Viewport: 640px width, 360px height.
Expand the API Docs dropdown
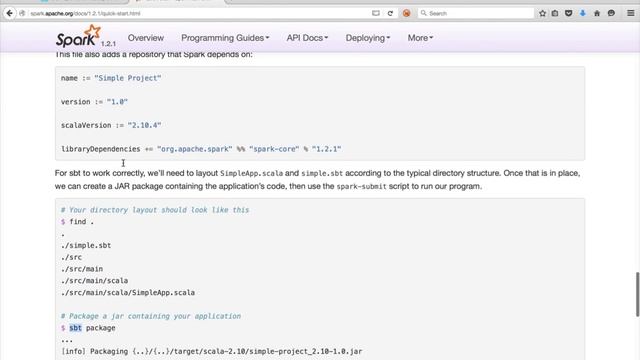(x=307, y=38)
